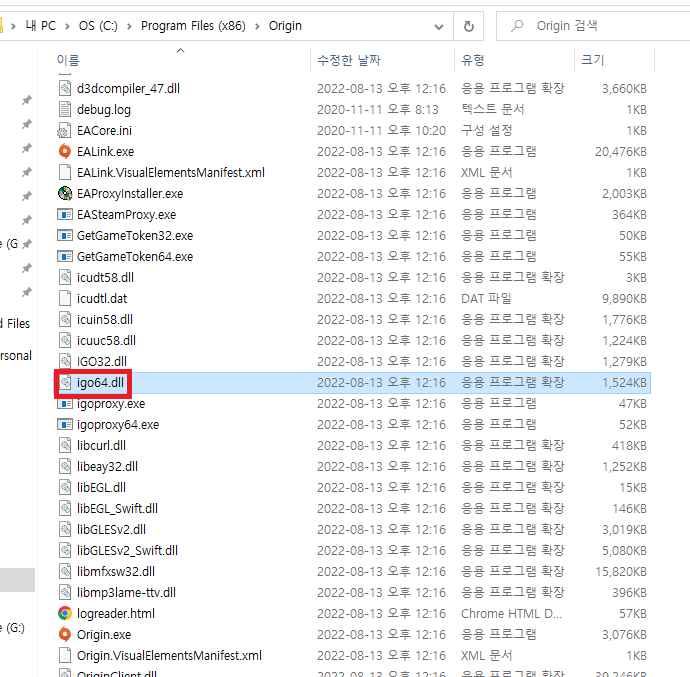Refresh the Origin folder view
Screen dimensions: 690x677
(x=469, y=26)
